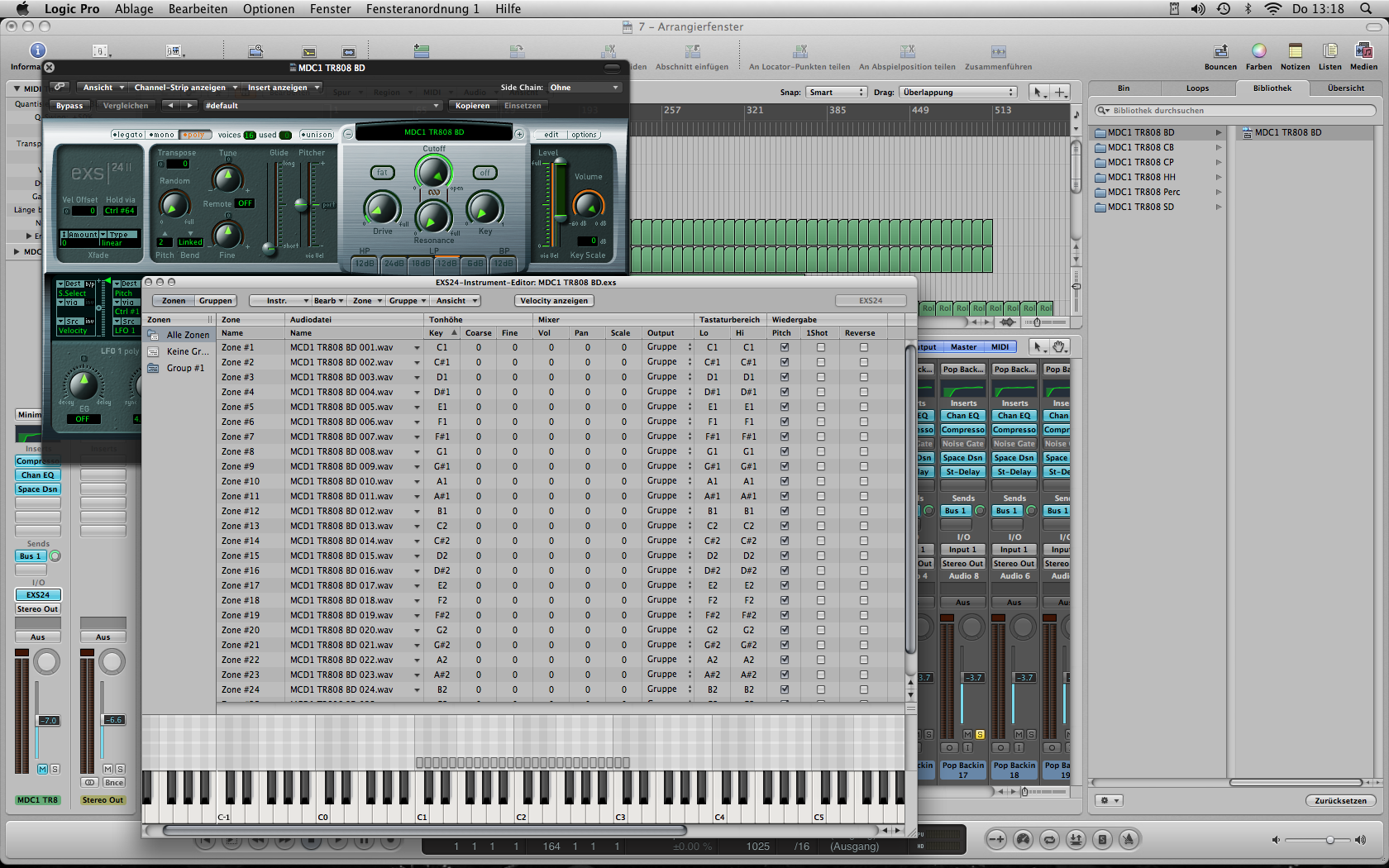The width and height of the screenshot is (1389, 868).
Task: Click the autopunch button in transport bar
Action: click(x=1076, y=840)
